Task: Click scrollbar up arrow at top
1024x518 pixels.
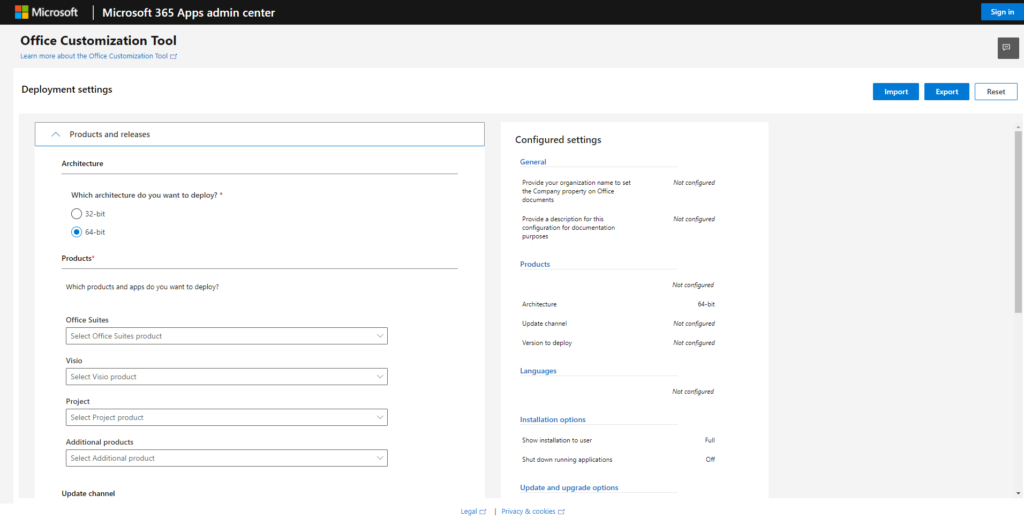Action: click(x=1017, y=126)
